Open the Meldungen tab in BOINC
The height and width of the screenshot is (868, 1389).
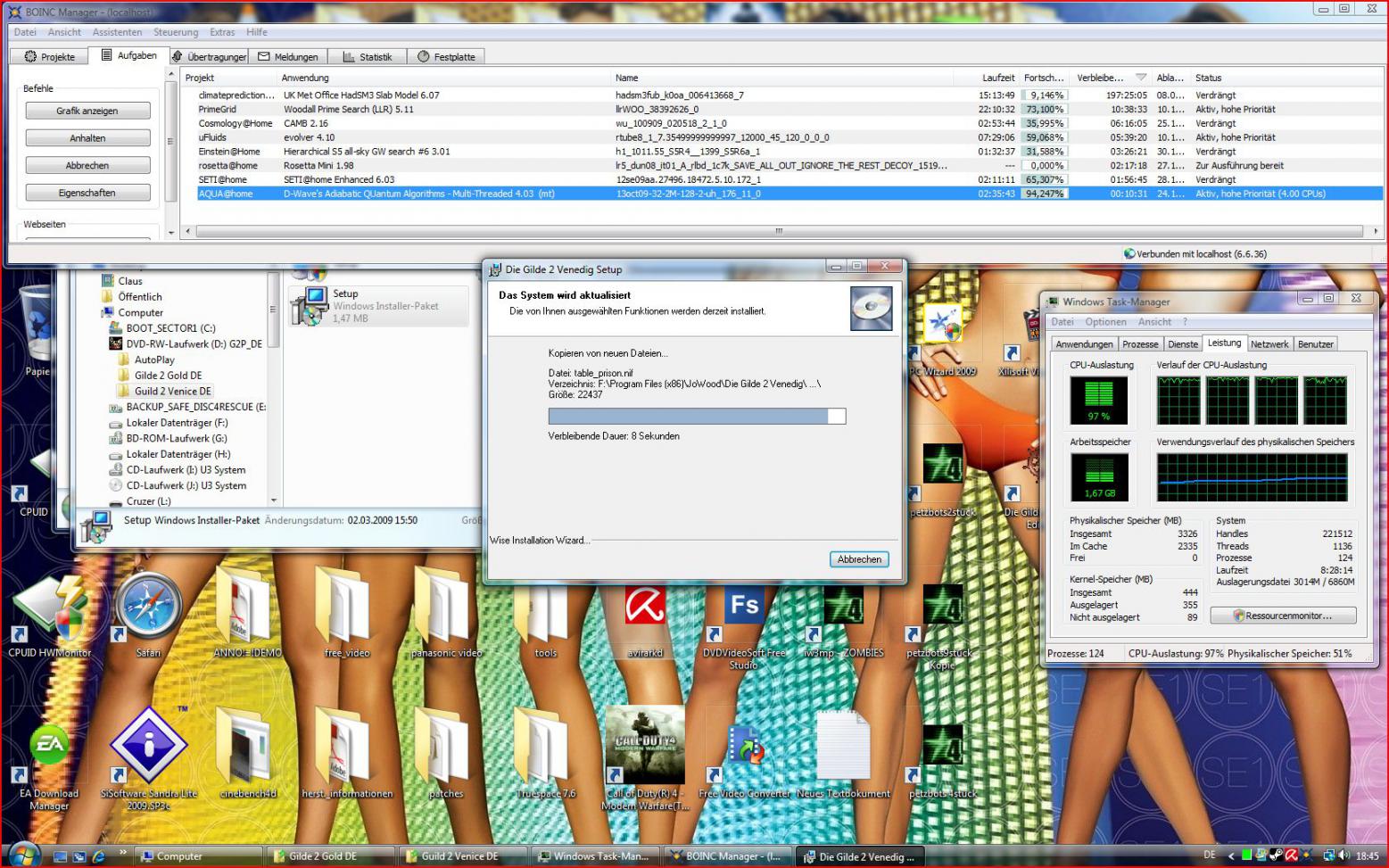pos(288,56)
